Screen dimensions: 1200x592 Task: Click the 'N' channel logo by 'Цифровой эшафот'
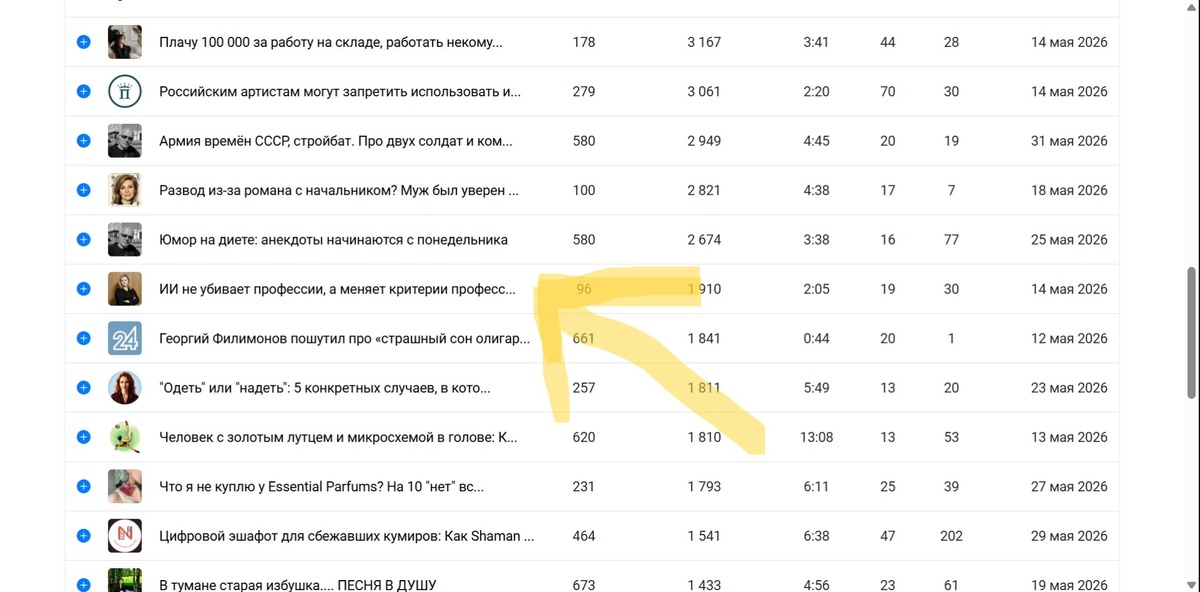[x=124, y=536]
